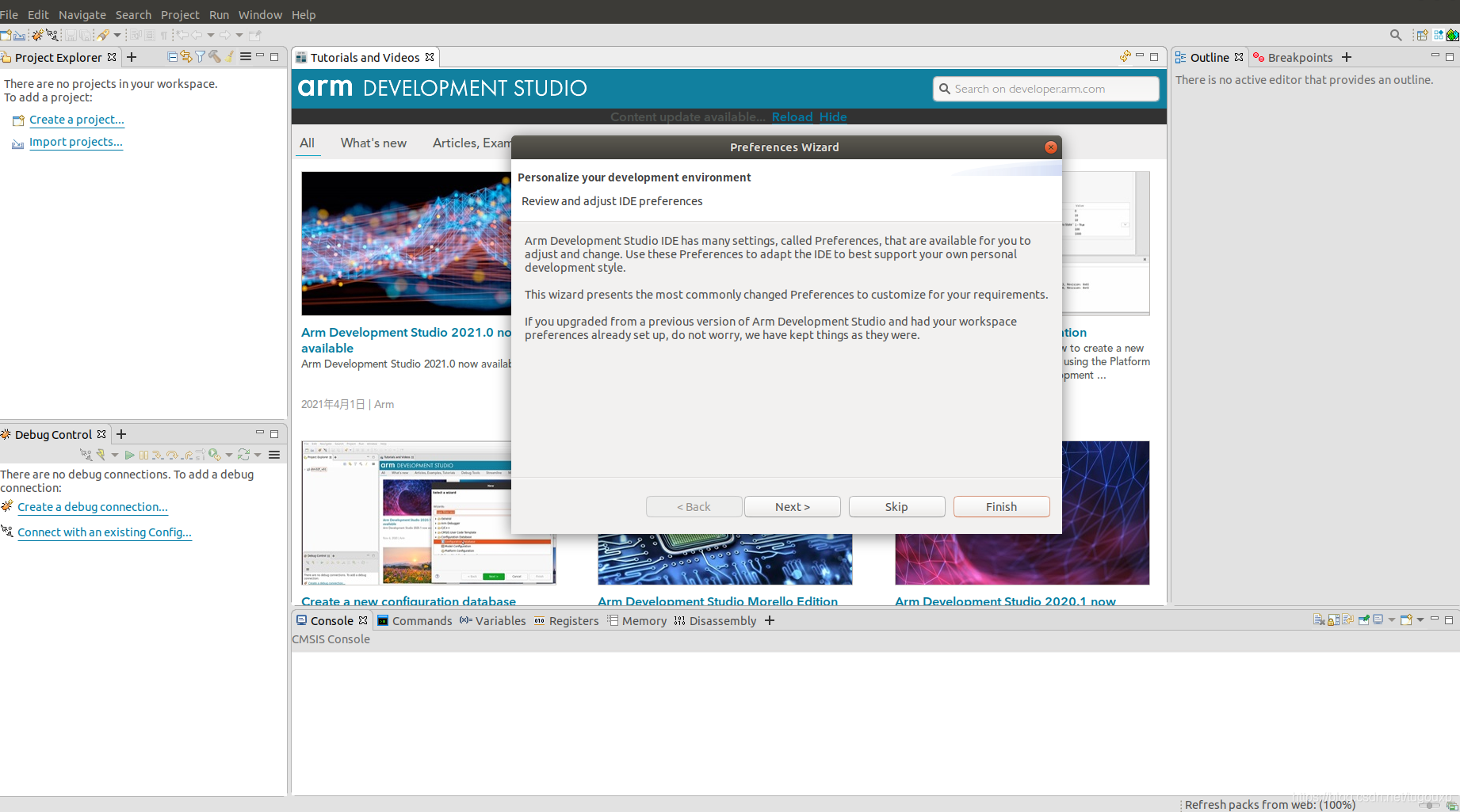Click the refresh icon in Debug Control
The image size is (1460, 812).
pyautogui.click(x=243, y=455)
